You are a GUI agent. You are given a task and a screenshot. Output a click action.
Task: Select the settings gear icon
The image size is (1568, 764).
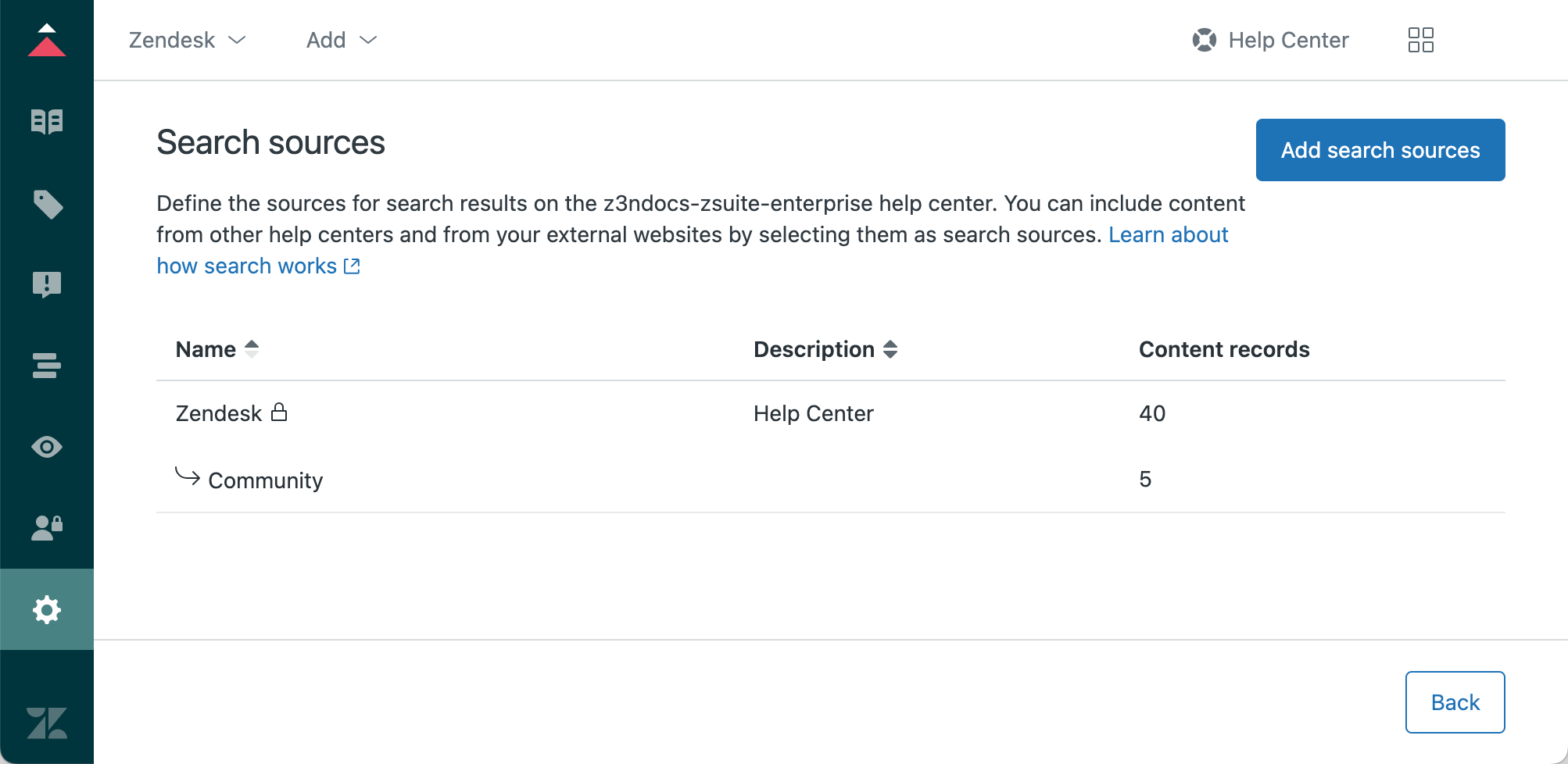click(x=47, y=609)
